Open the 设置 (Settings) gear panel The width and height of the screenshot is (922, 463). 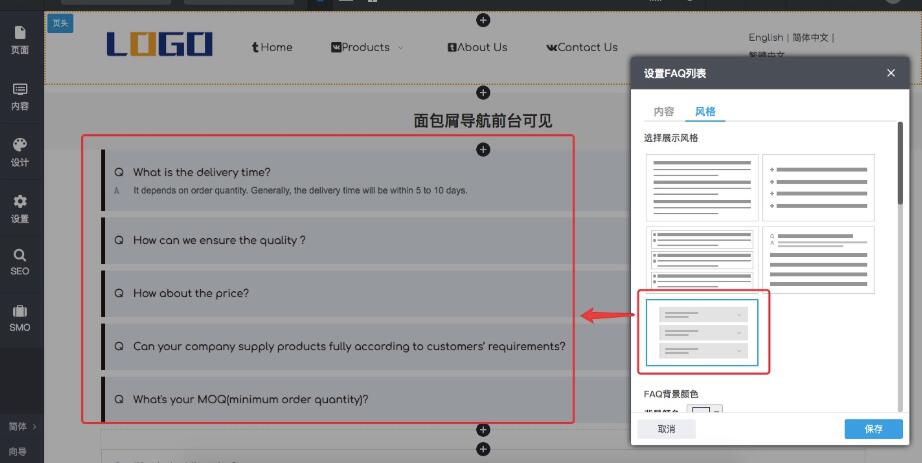pyautogui.click(x=20, y=208)
